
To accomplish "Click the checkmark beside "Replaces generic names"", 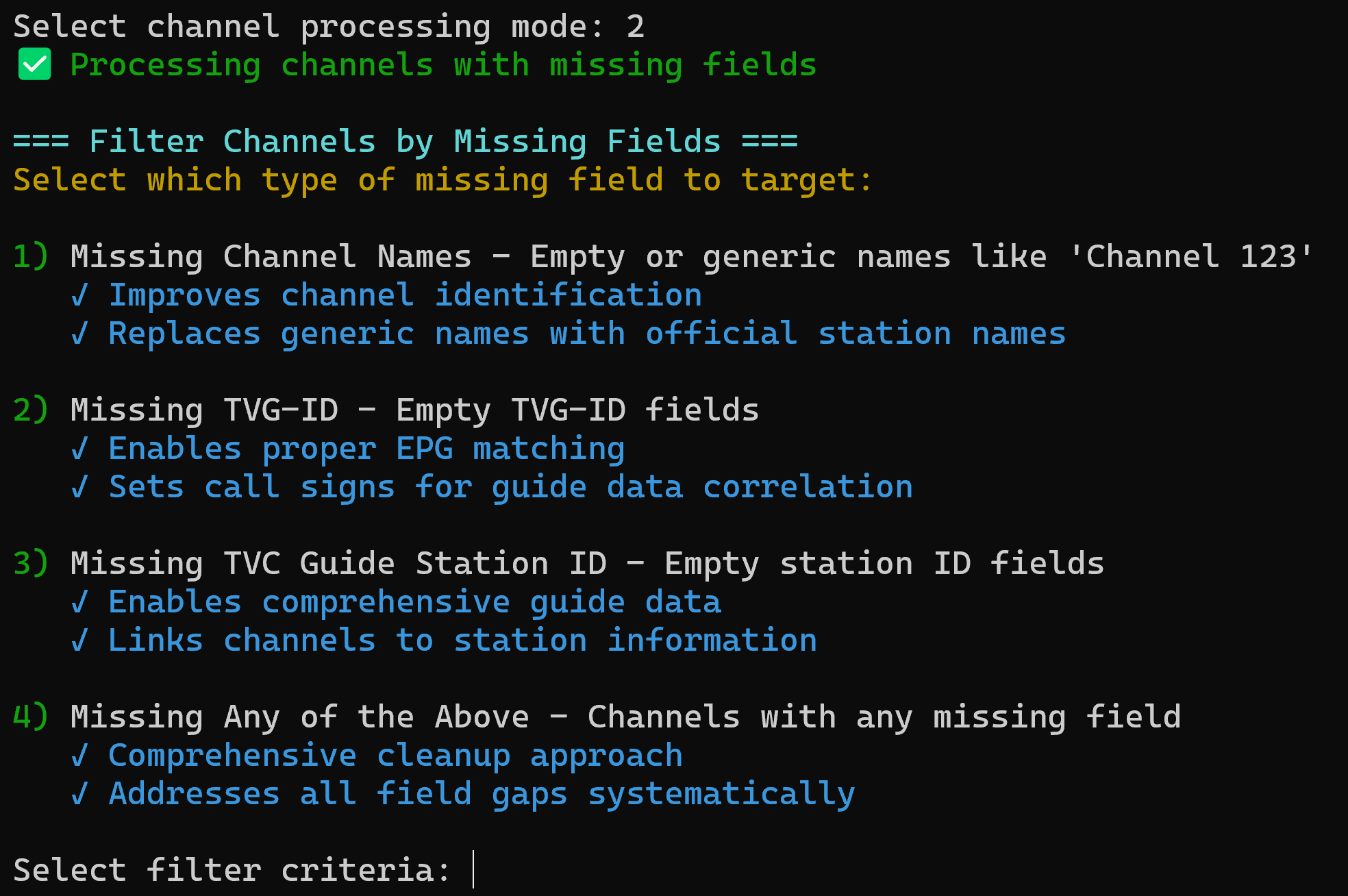I will click(x=79, y=334).
